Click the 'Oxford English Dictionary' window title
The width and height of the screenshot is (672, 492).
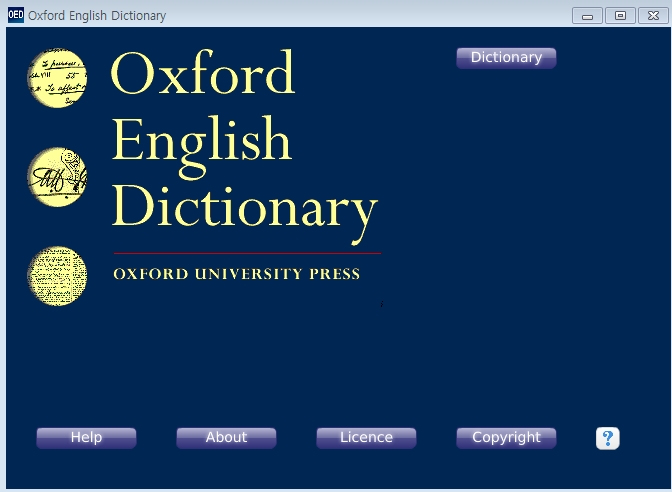click(97, 15)
